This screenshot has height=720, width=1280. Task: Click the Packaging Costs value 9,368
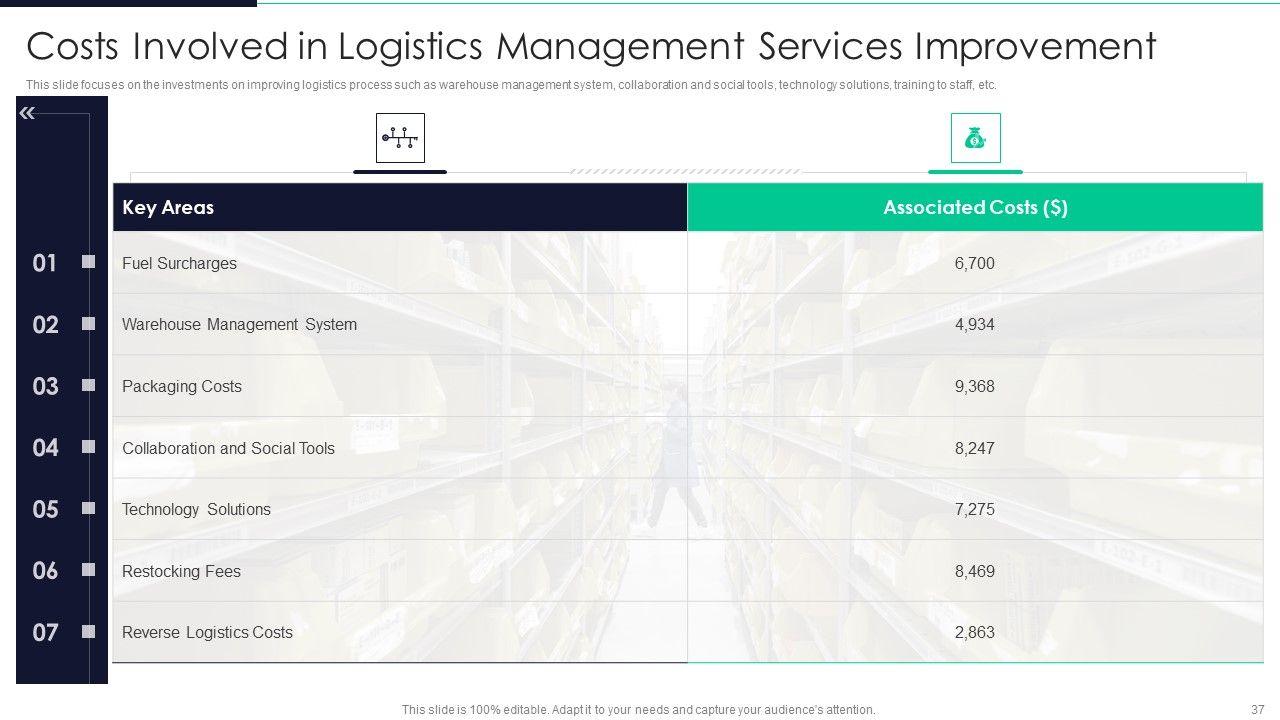(x=975, y=387)
